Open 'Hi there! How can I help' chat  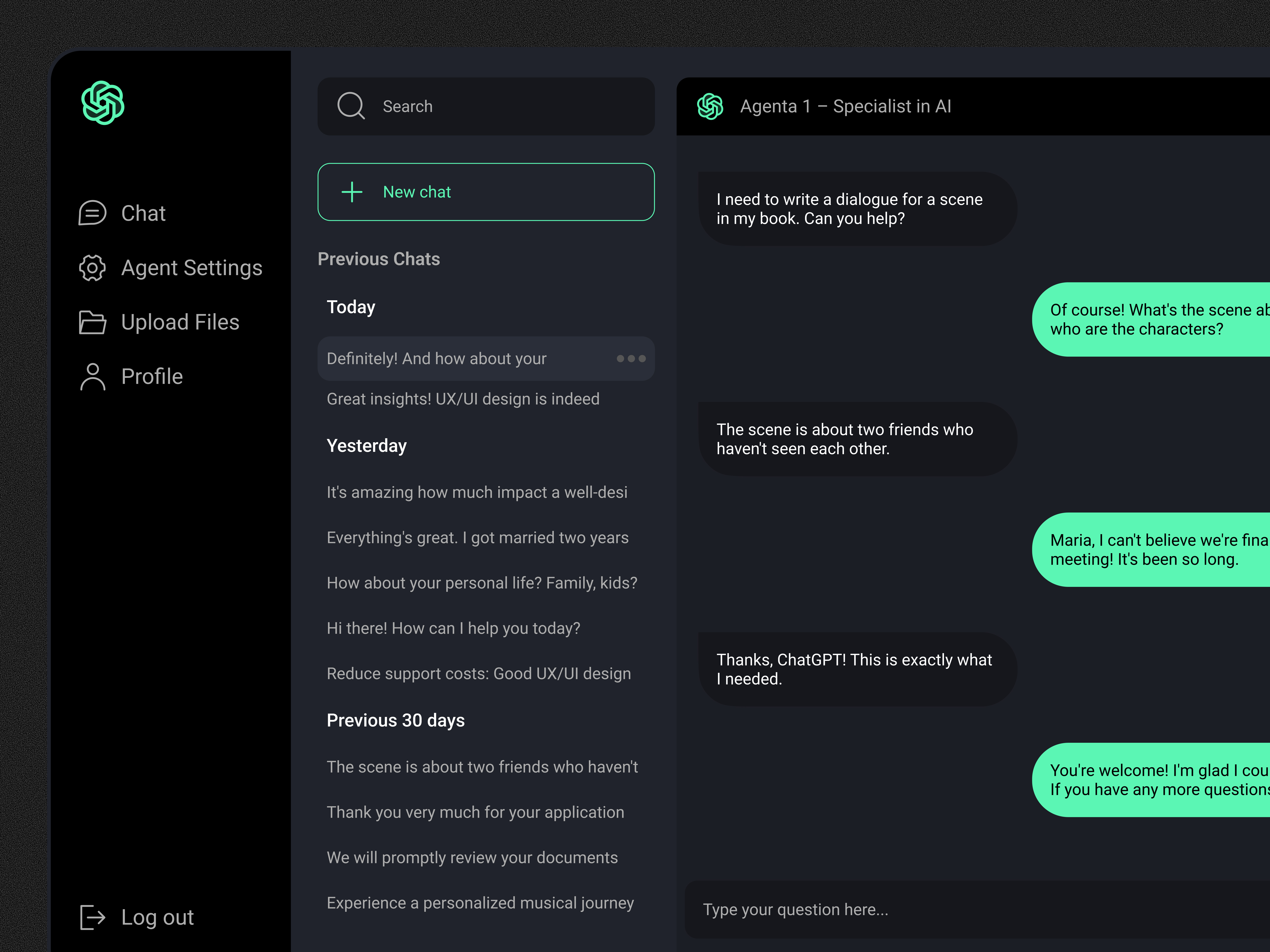point(454,628)
